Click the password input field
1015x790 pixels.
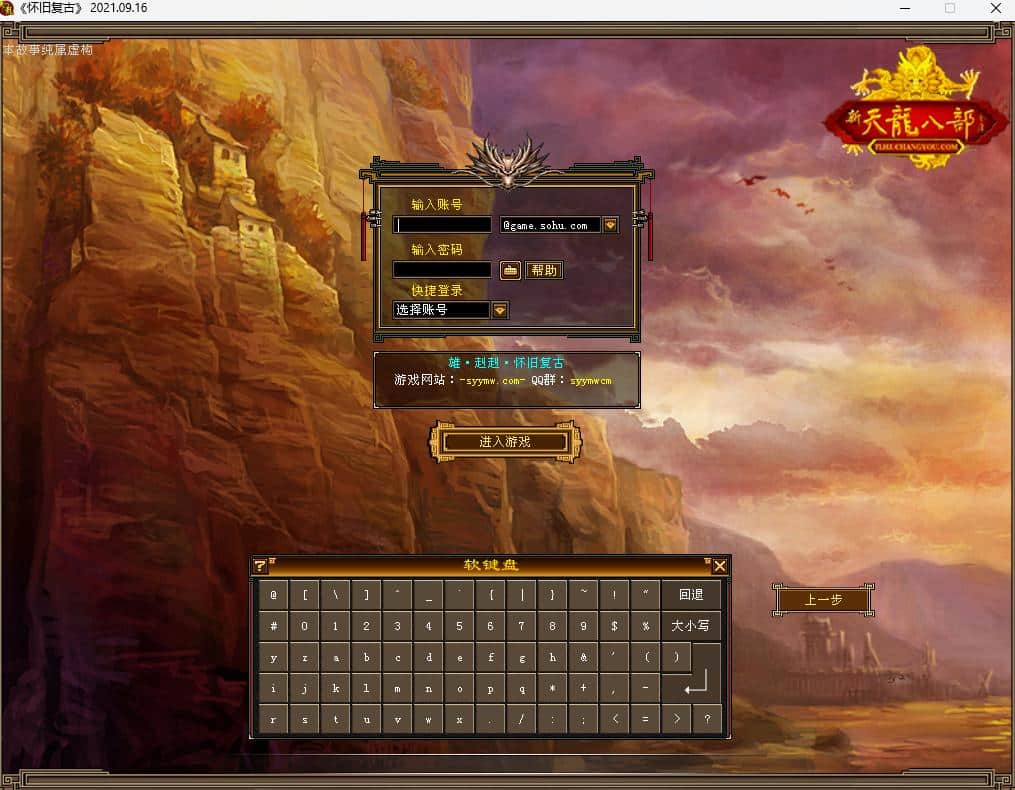tap(440, 270)
